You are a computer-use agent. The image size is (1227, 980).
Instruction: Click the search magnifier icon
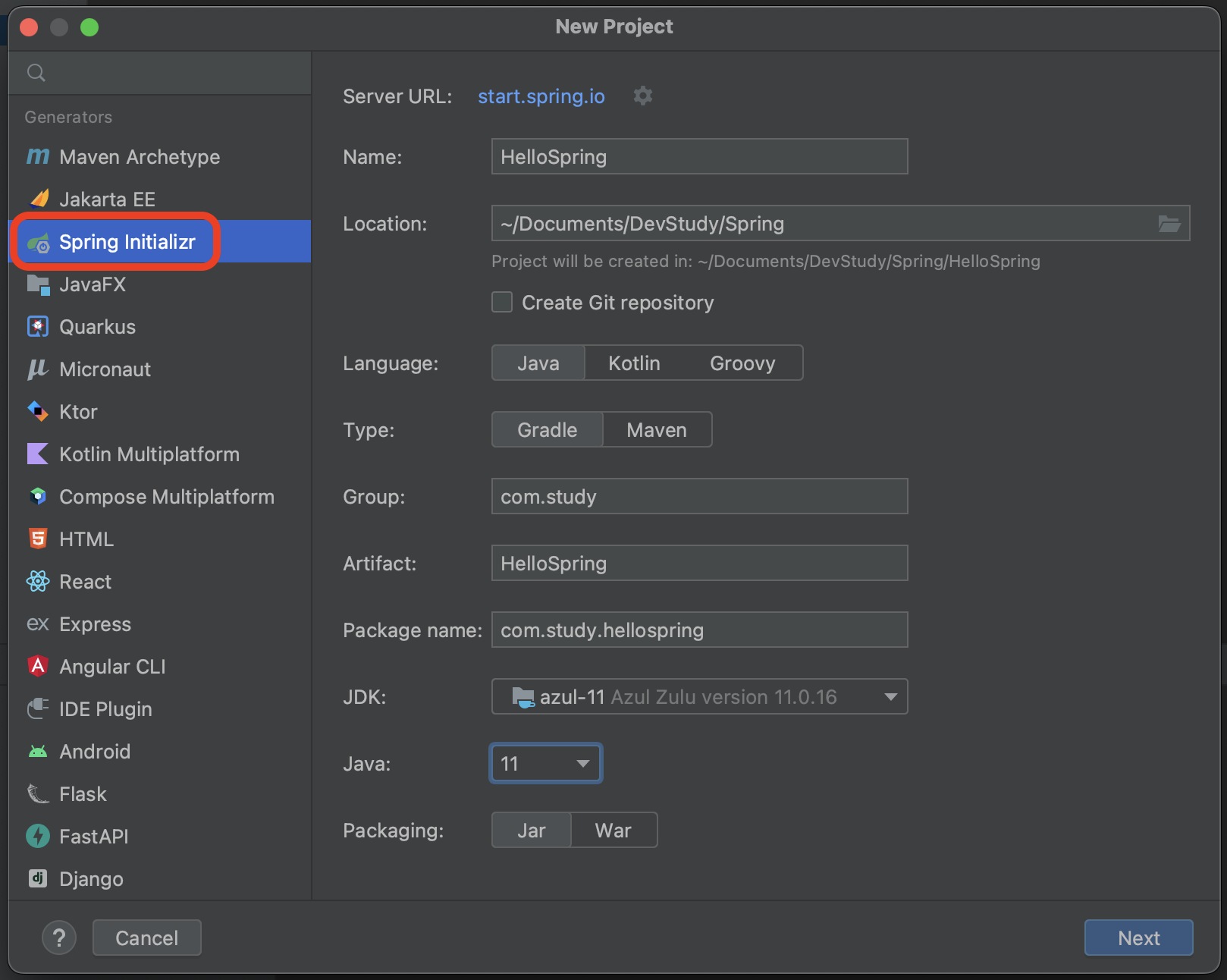(36, 73)
